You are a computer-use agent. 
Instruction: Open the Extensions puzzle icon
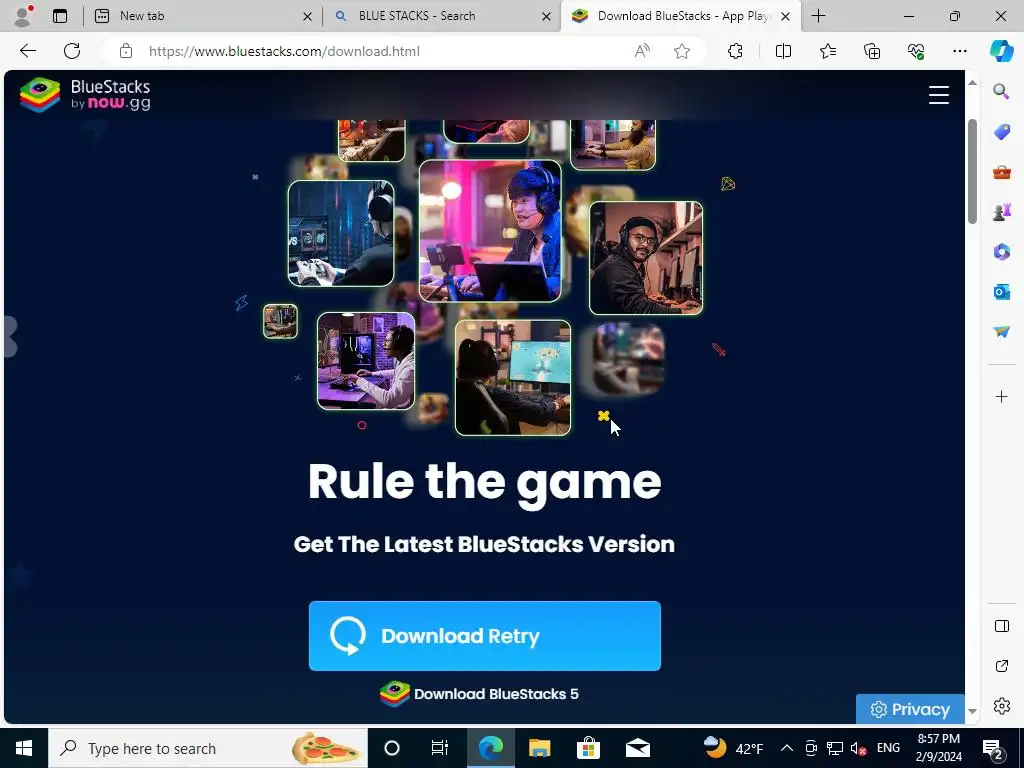coord(735,51)
